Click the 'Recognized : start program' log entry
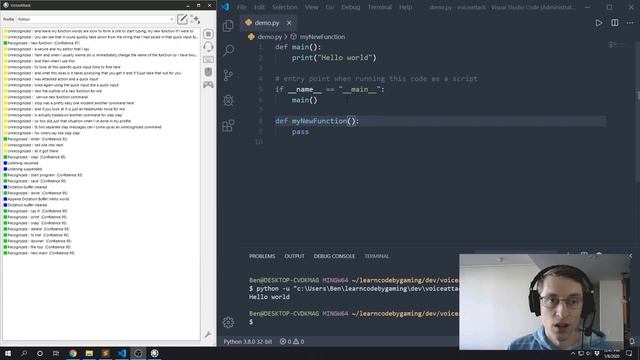The width and height of the screenshot is (640, 360). click(43, 175)
